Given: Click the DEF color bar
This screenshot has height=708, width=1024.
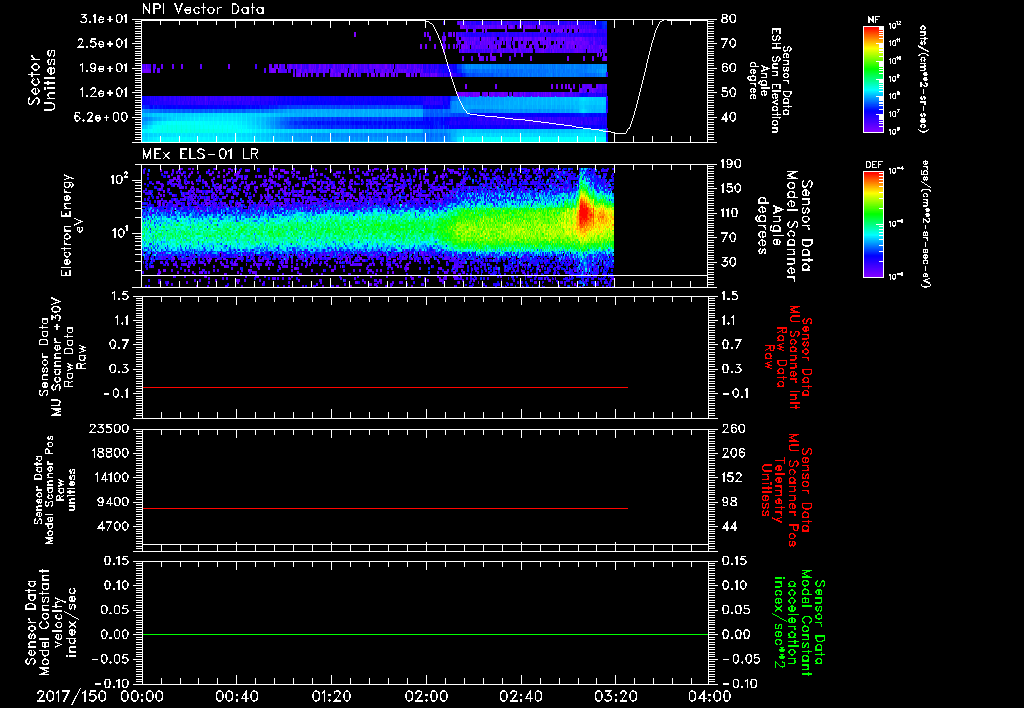Looking at the screenshot, I should pyautogui.click(x=873, y=224).
